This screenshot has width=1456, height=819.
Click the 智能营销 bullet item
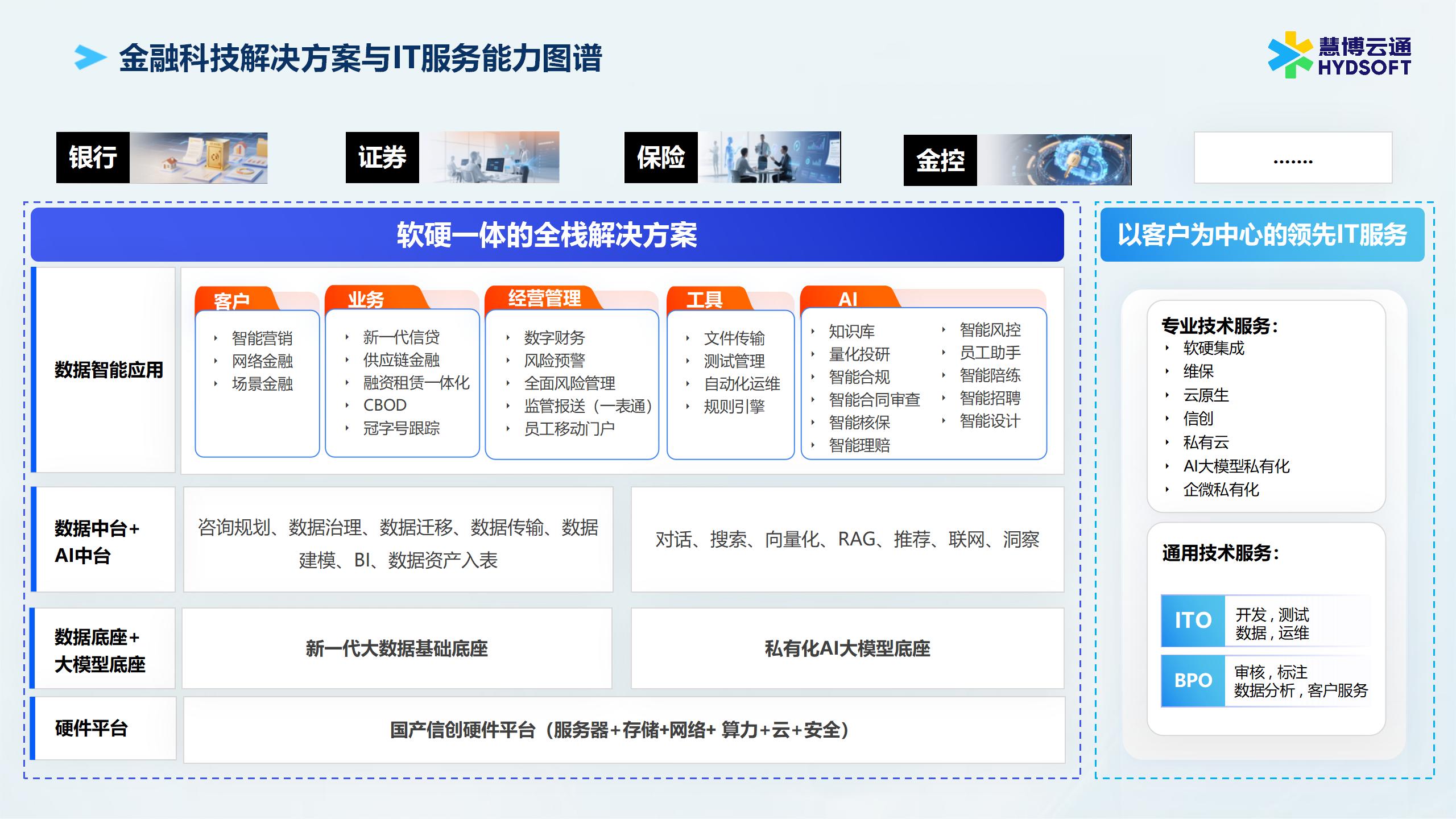(x=262, y=338)
